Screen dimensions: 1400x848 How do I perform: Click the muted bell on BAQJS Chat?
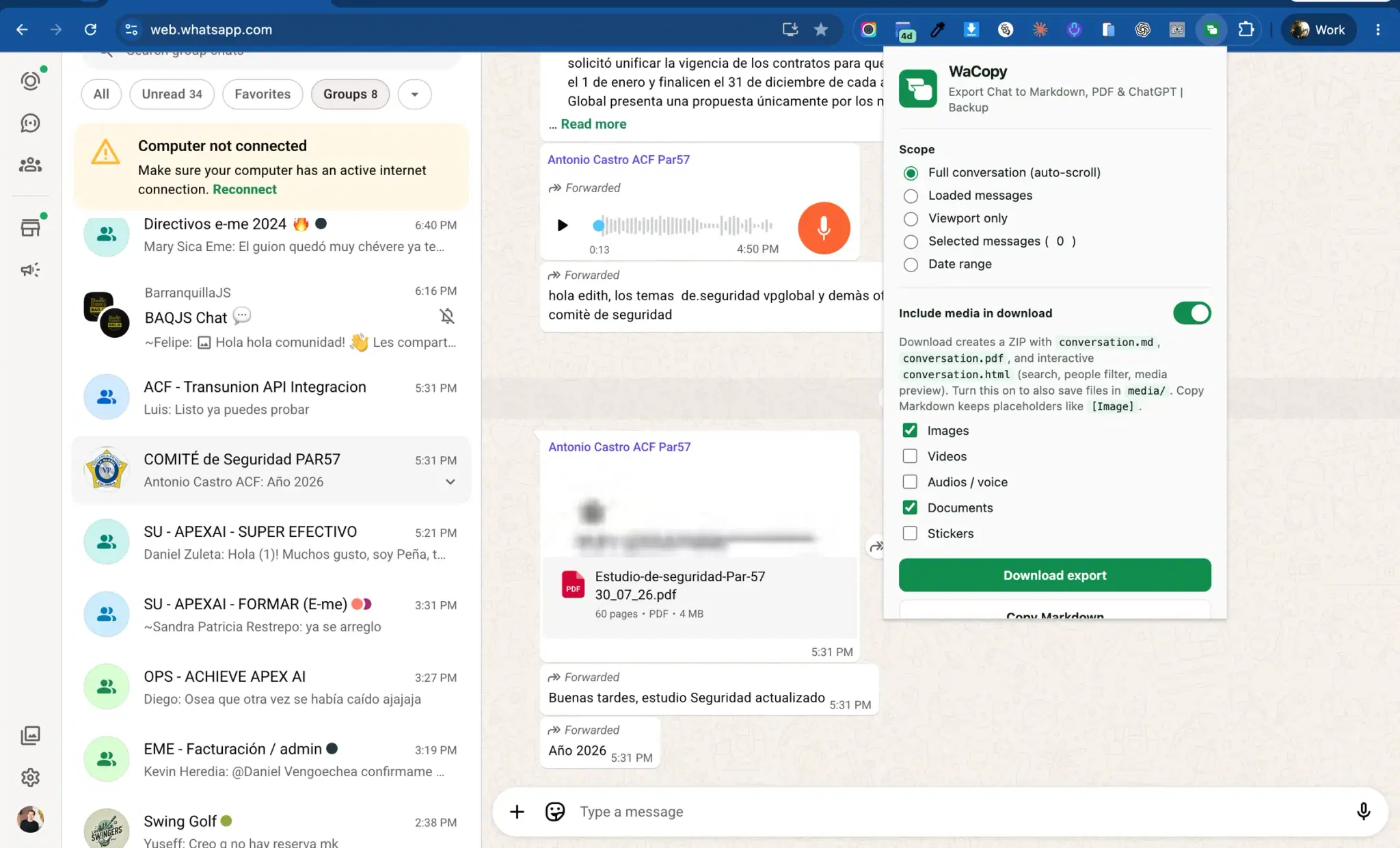click(447, 316)
